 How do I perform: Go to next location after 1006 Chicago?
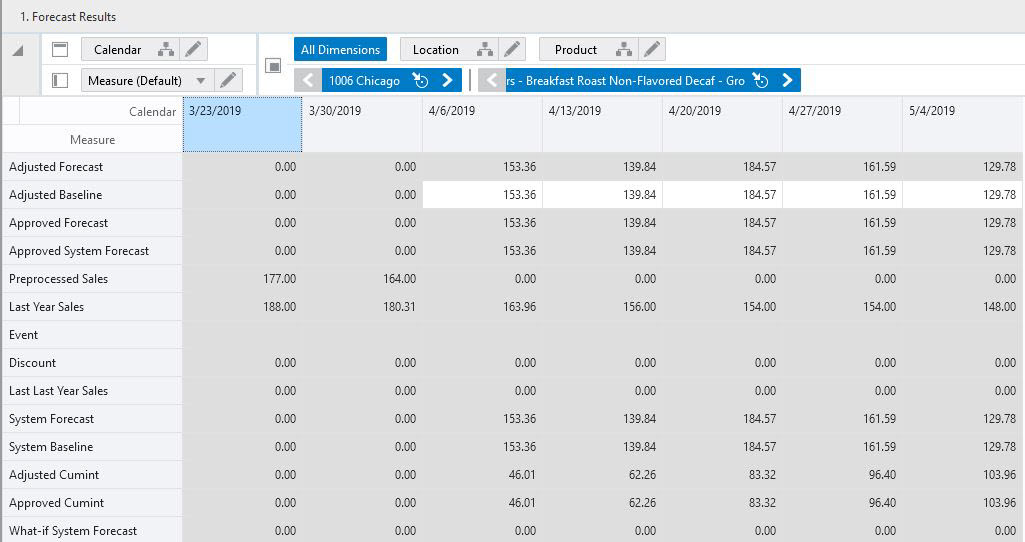tap(448, 80)
